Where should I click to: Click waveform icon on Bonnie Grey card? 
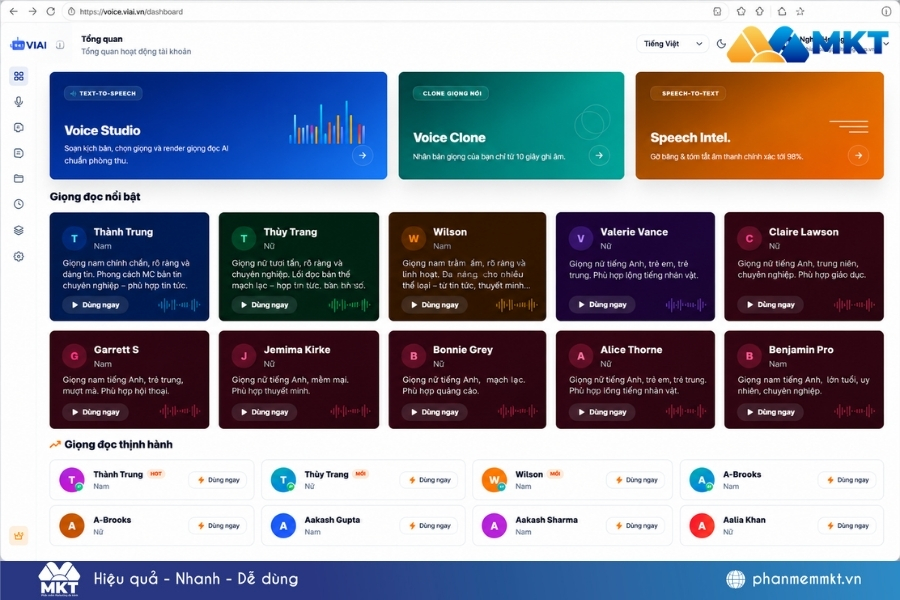[x=518, y=411]
